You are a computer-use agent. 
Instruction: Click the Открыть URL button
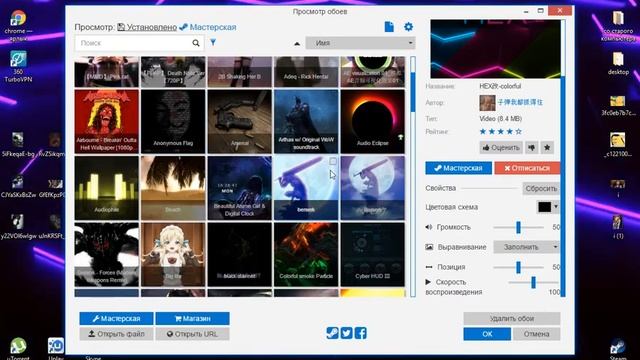(x=192, y=334)
